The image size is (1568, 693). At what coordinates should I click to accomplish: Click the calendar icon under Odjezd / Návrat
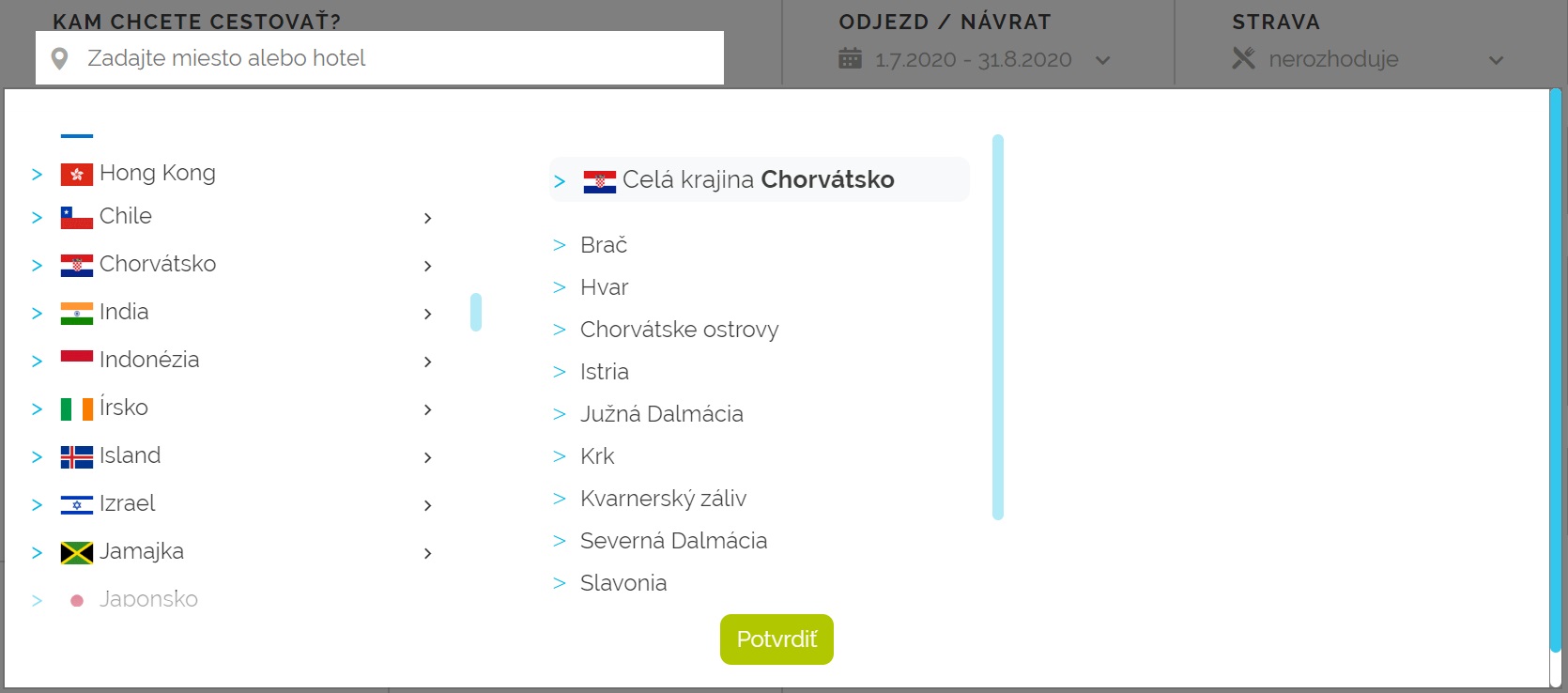pyautogui.click(x=850, y=58)
